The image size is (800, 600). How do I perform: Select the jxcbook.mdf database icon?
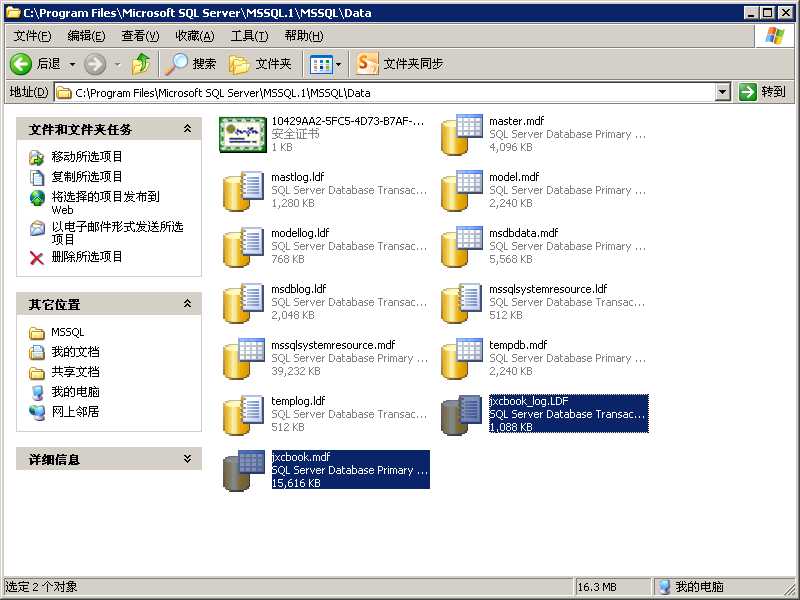(243, 471)
